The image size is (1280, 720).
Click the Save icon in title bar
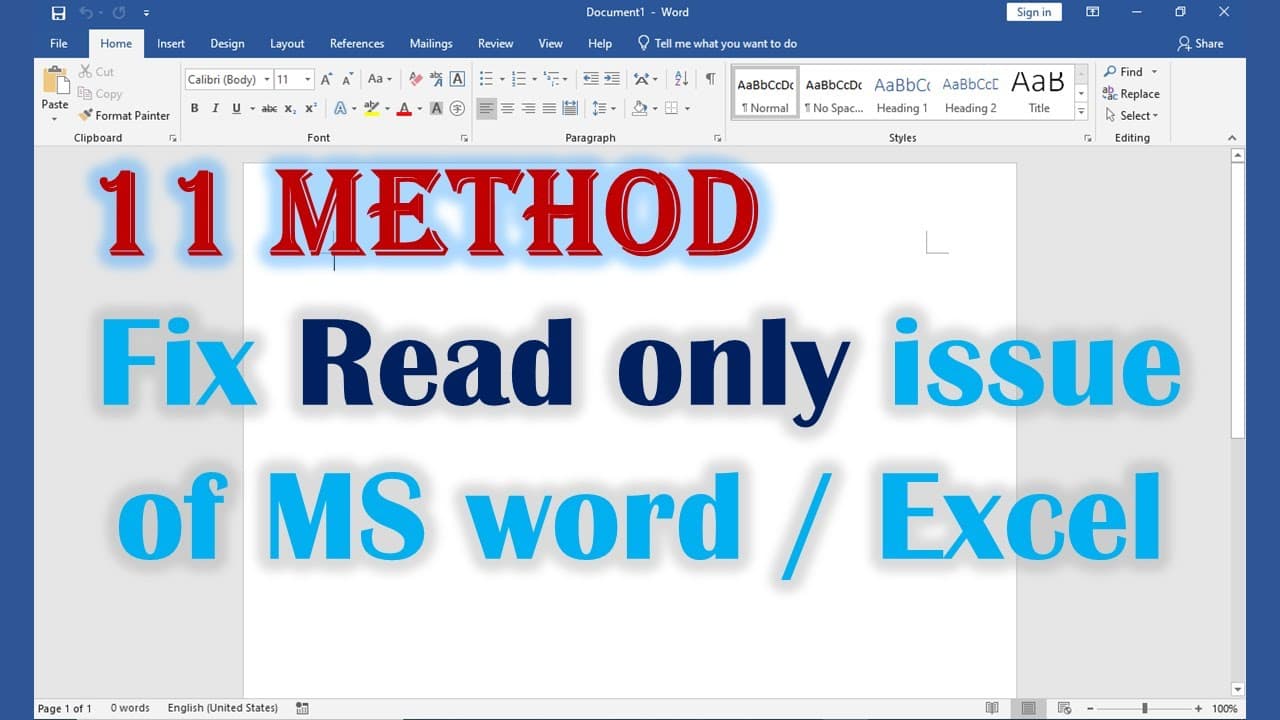pyautogui.click(x=57, y=13)
